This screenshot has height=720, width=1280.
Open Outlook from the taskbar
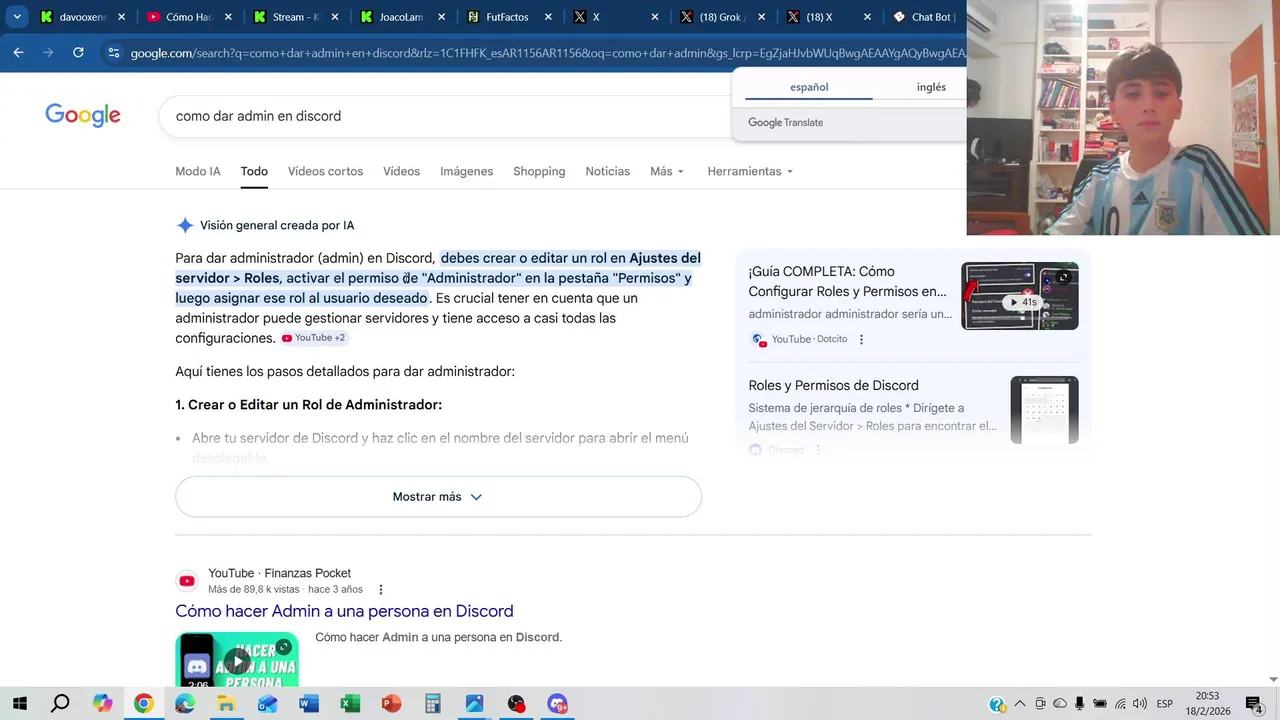click(267, 704)
